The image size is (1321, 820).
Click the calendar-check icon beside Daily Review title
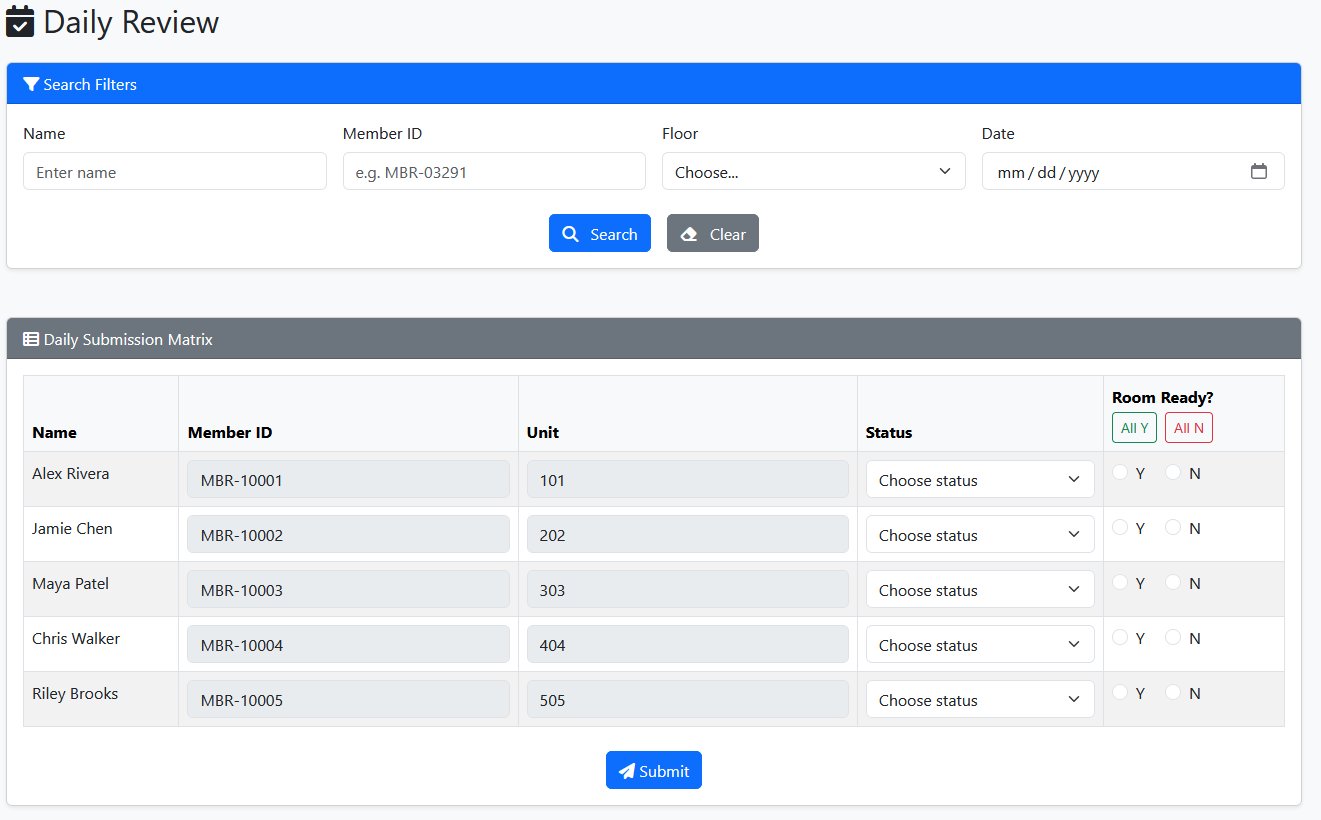21,22
